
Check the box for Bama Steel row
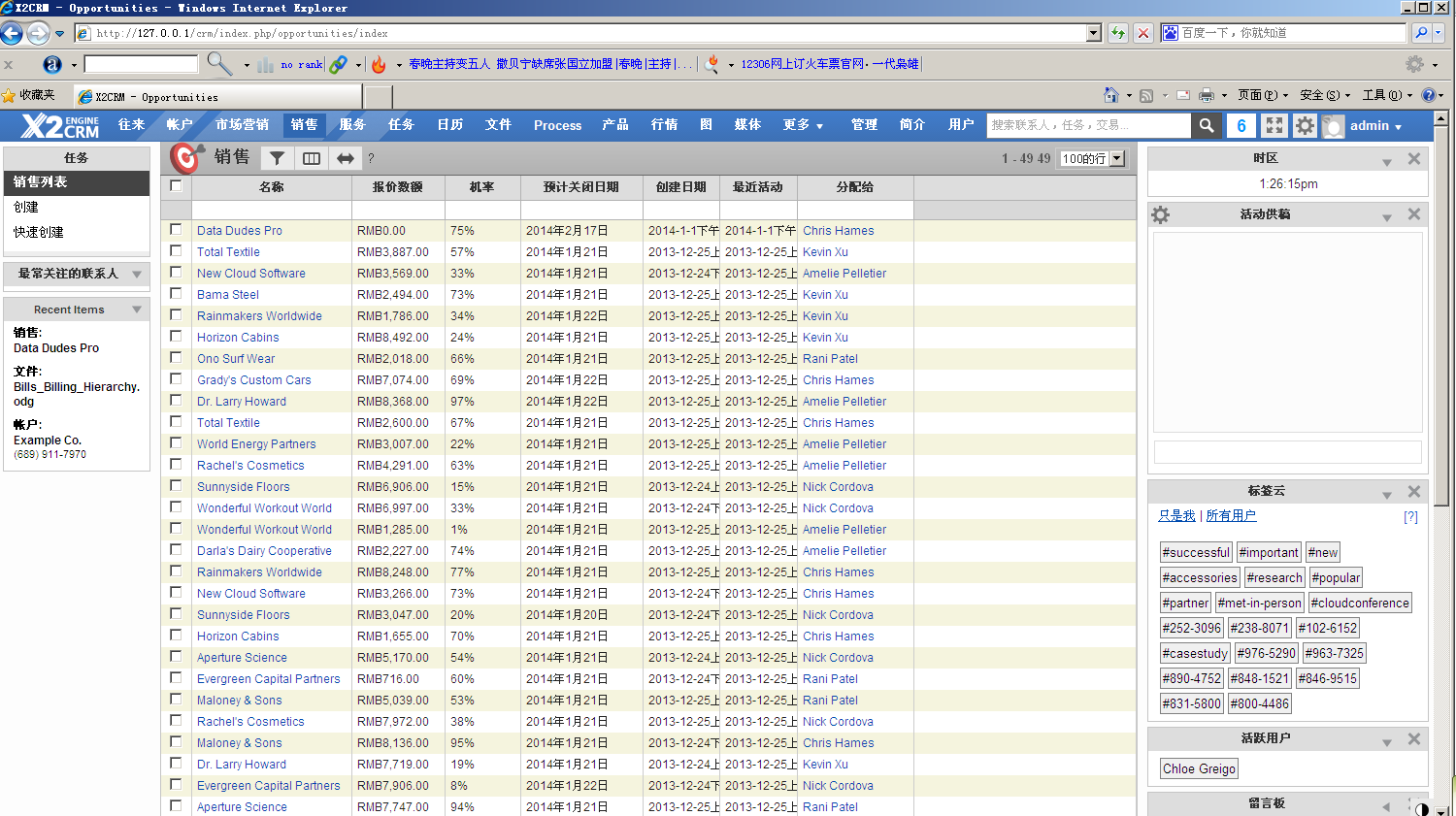[176, 294]
